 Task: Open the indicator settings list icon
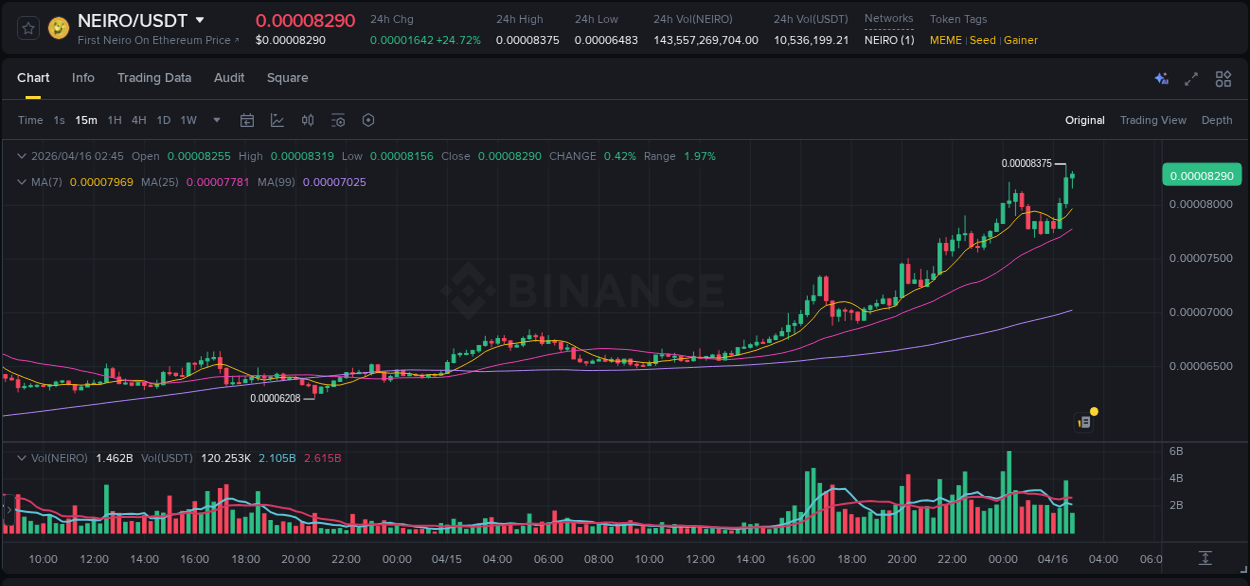tap(338, 120)
